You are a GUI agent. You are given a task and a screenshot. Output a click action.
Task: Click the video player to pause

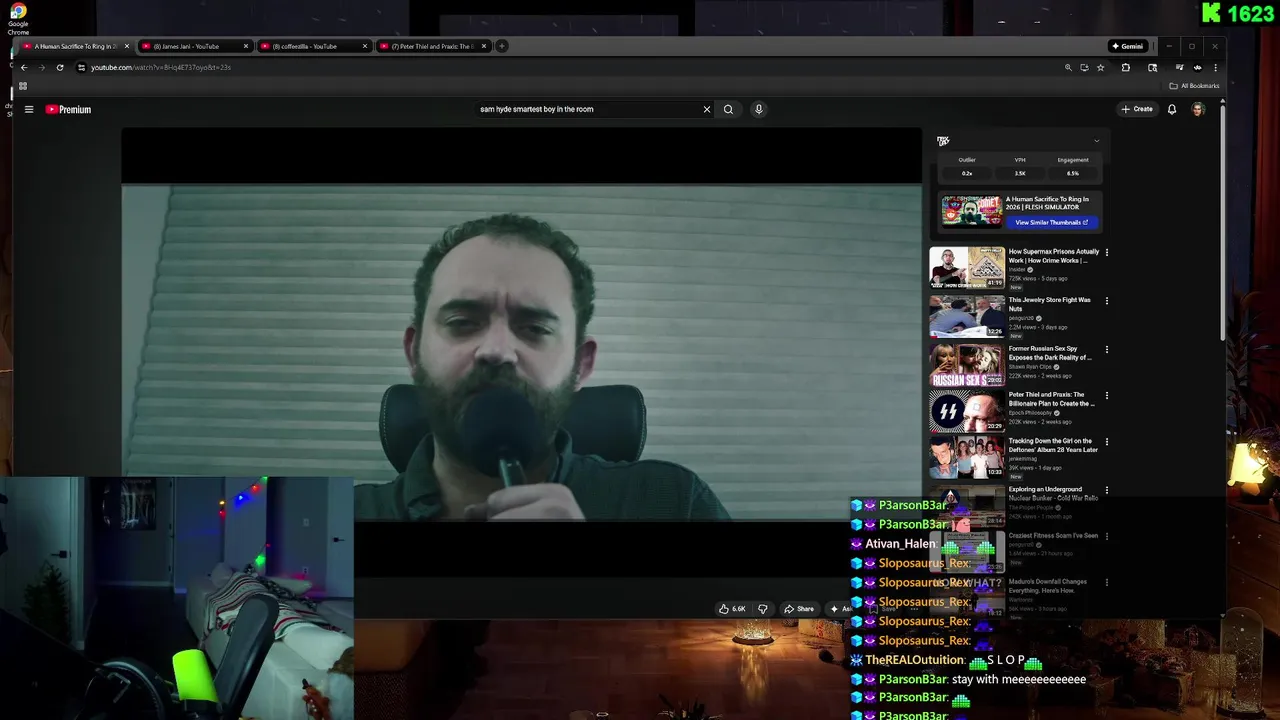(521, 350)
